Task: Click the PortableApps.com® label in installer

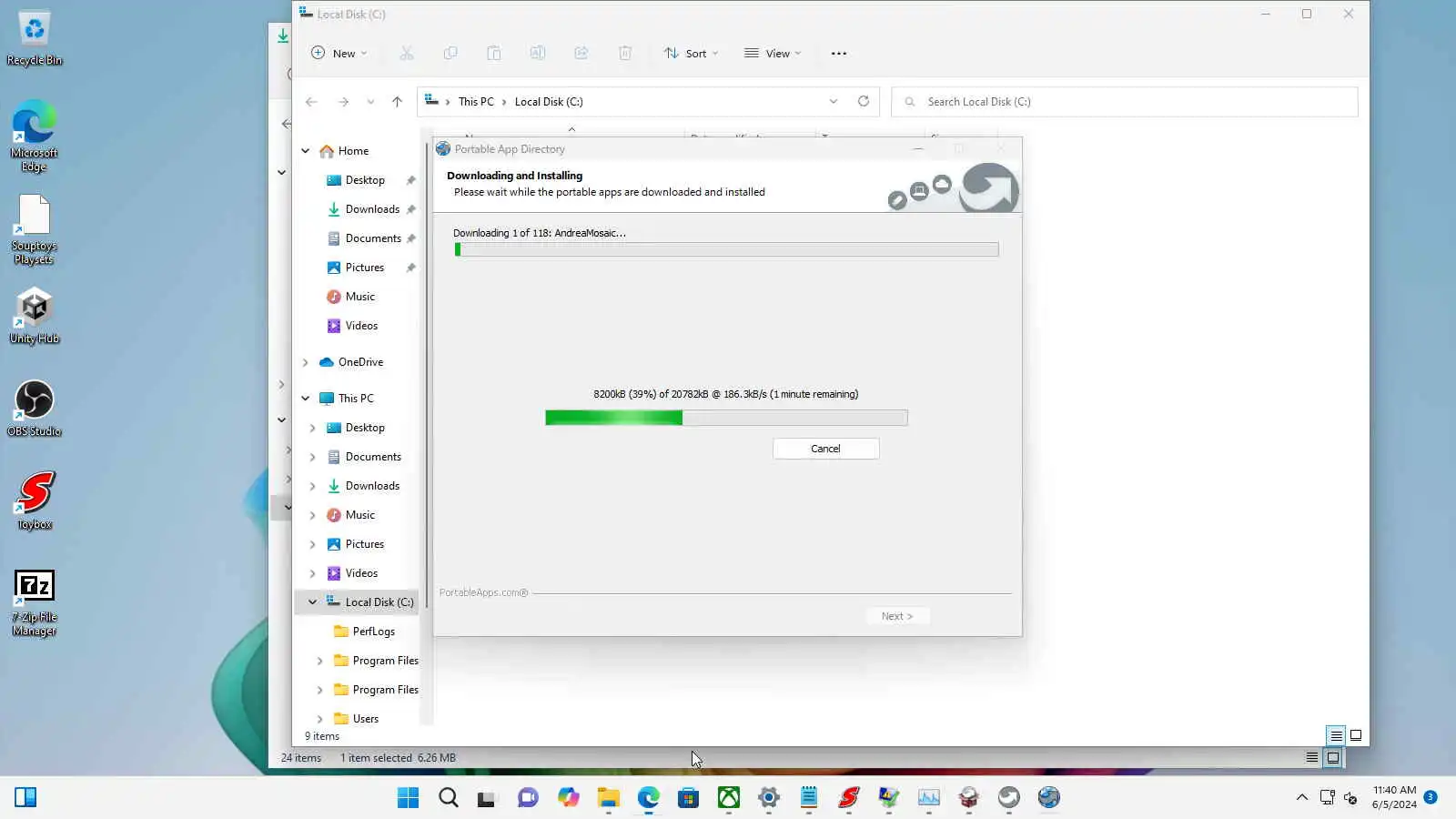Action: pyautogui.click(x=483, y=592)
